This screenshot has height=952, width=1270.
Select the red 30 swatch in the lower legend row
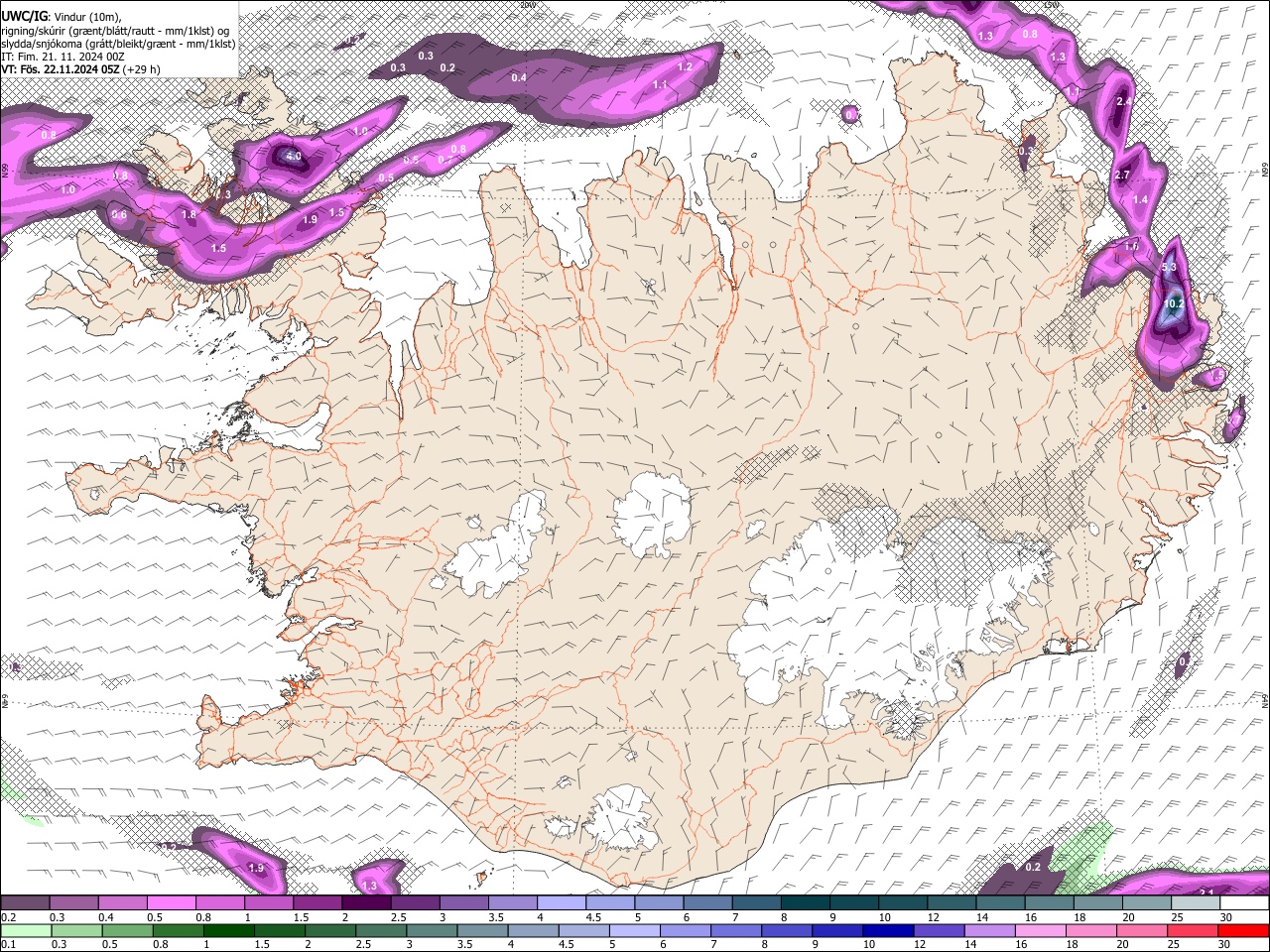tap(1241, 930)
